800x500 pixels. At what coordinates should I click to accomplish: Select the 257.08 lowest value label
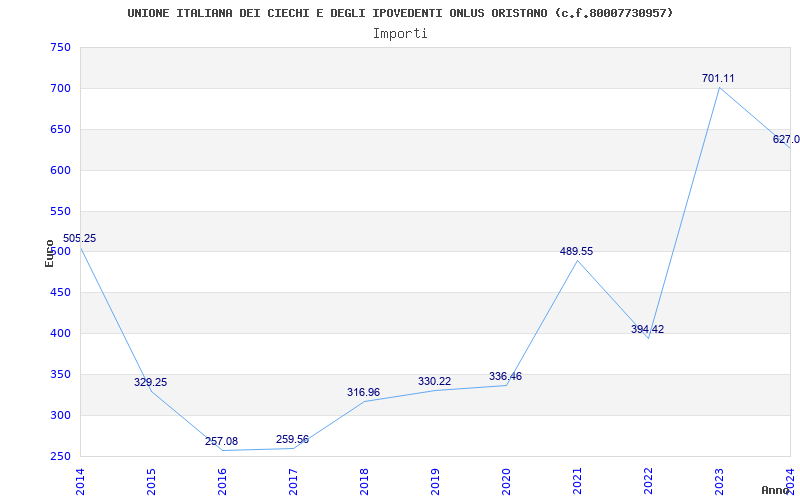[221, 441]
